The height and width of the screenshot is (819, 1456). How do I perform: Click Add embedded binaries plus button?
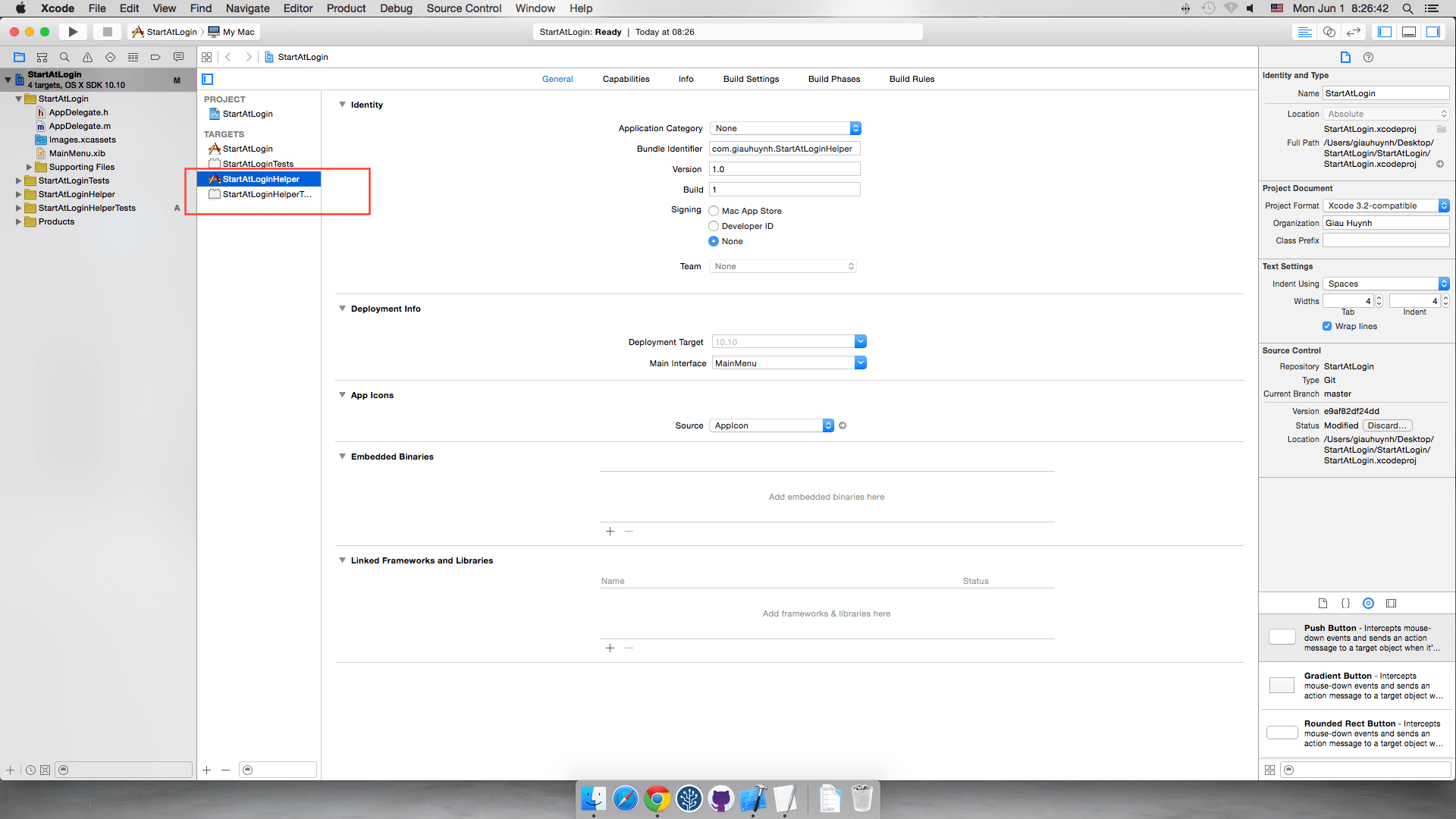610,531
